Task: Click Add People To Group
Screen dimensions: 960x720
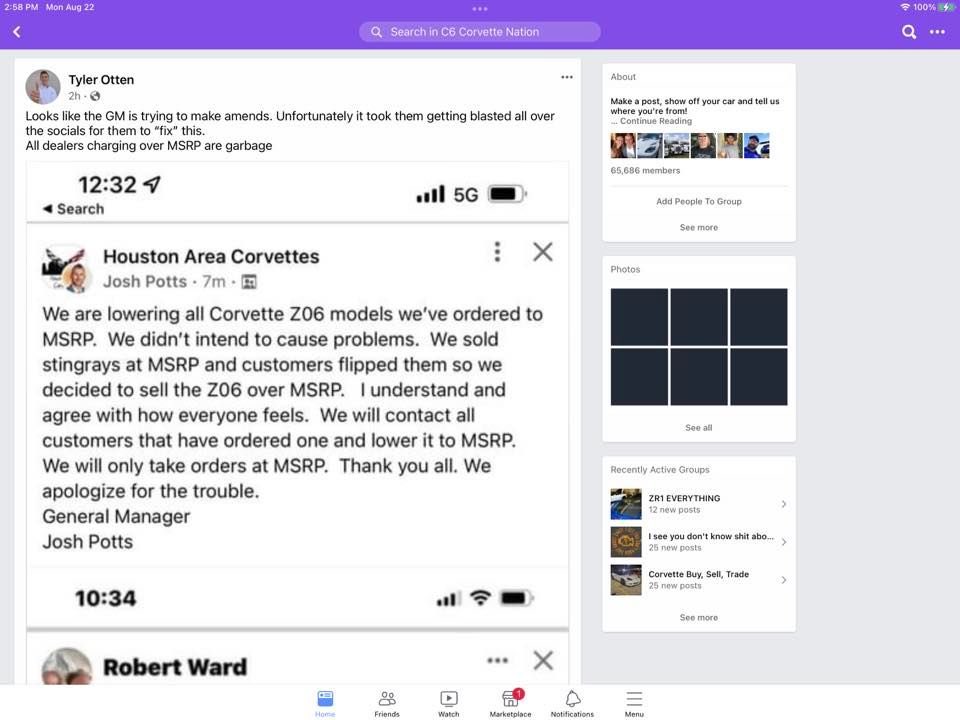Action: click(x=699, y=201)
